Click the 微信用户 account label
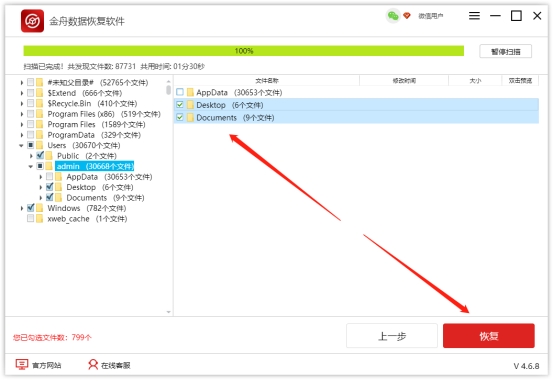Image resolution: width=554 pixels, height=381 pixels. click(x=430, y=16)
